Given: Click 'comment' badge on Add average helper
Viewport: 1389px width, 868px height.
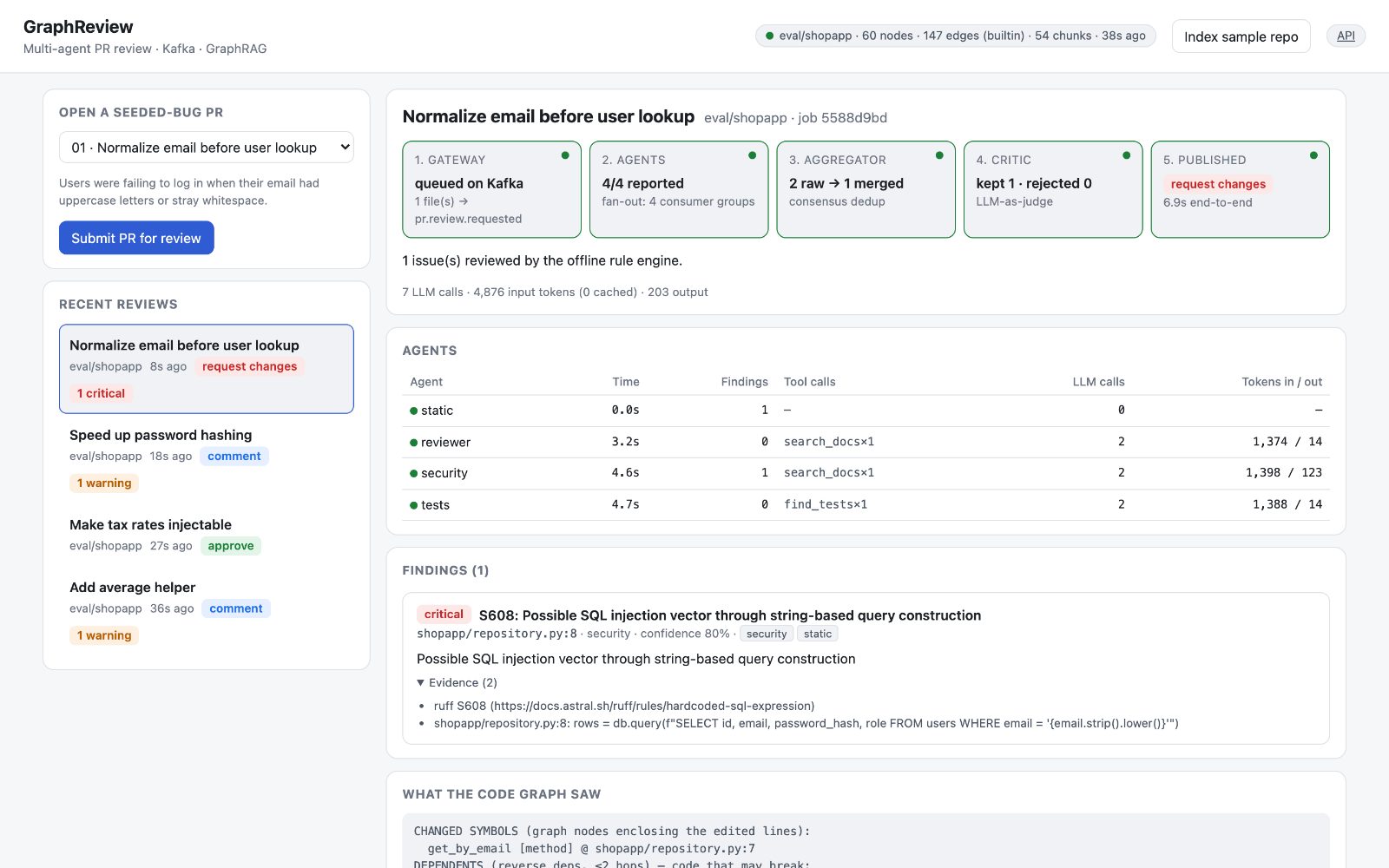Looking at the screenshot, I should (235, 608).
